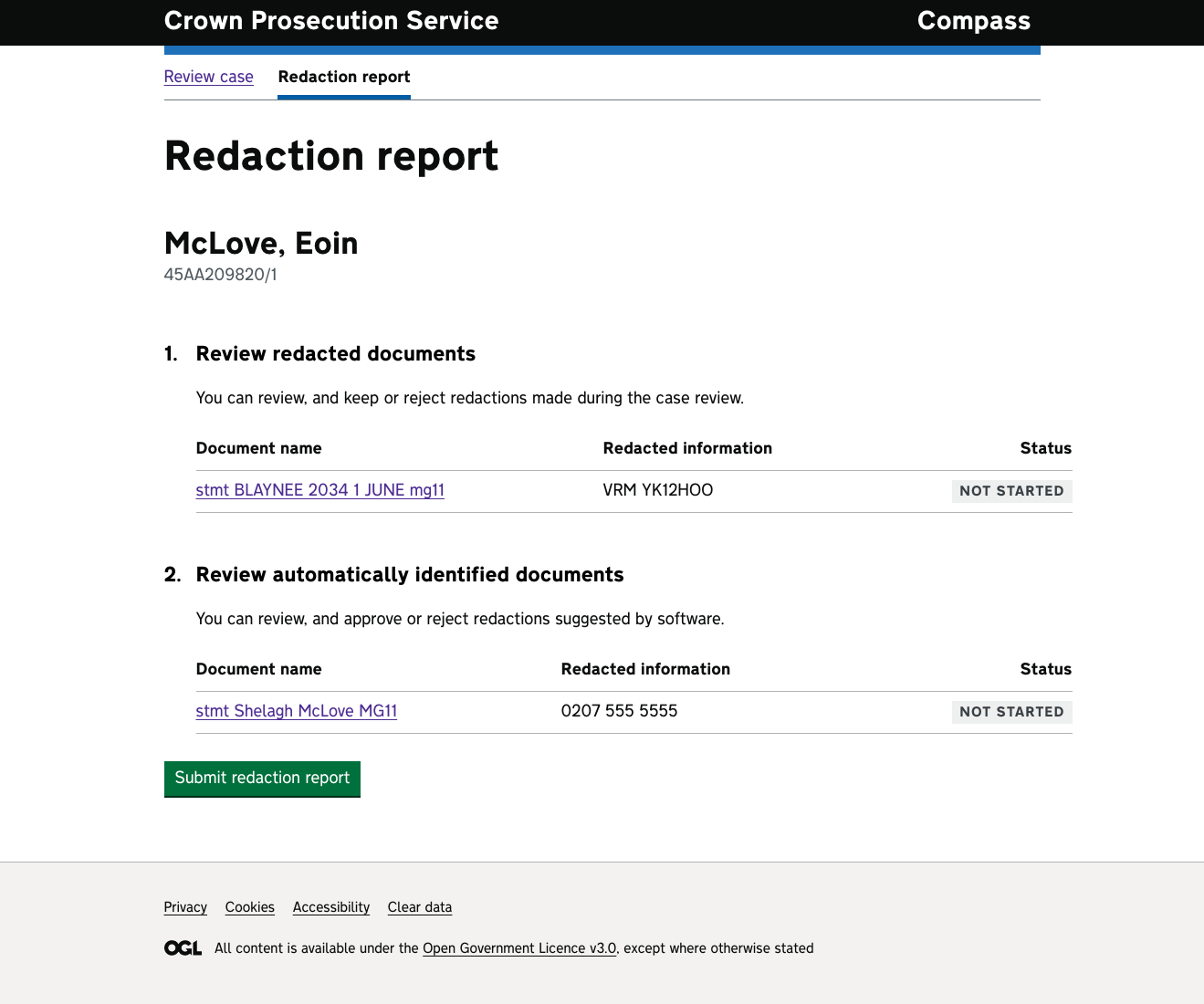Viewport: 1204px width, 1004px height.
Task: Click the Review automatically identified documents heading
Action: [410, 575]
